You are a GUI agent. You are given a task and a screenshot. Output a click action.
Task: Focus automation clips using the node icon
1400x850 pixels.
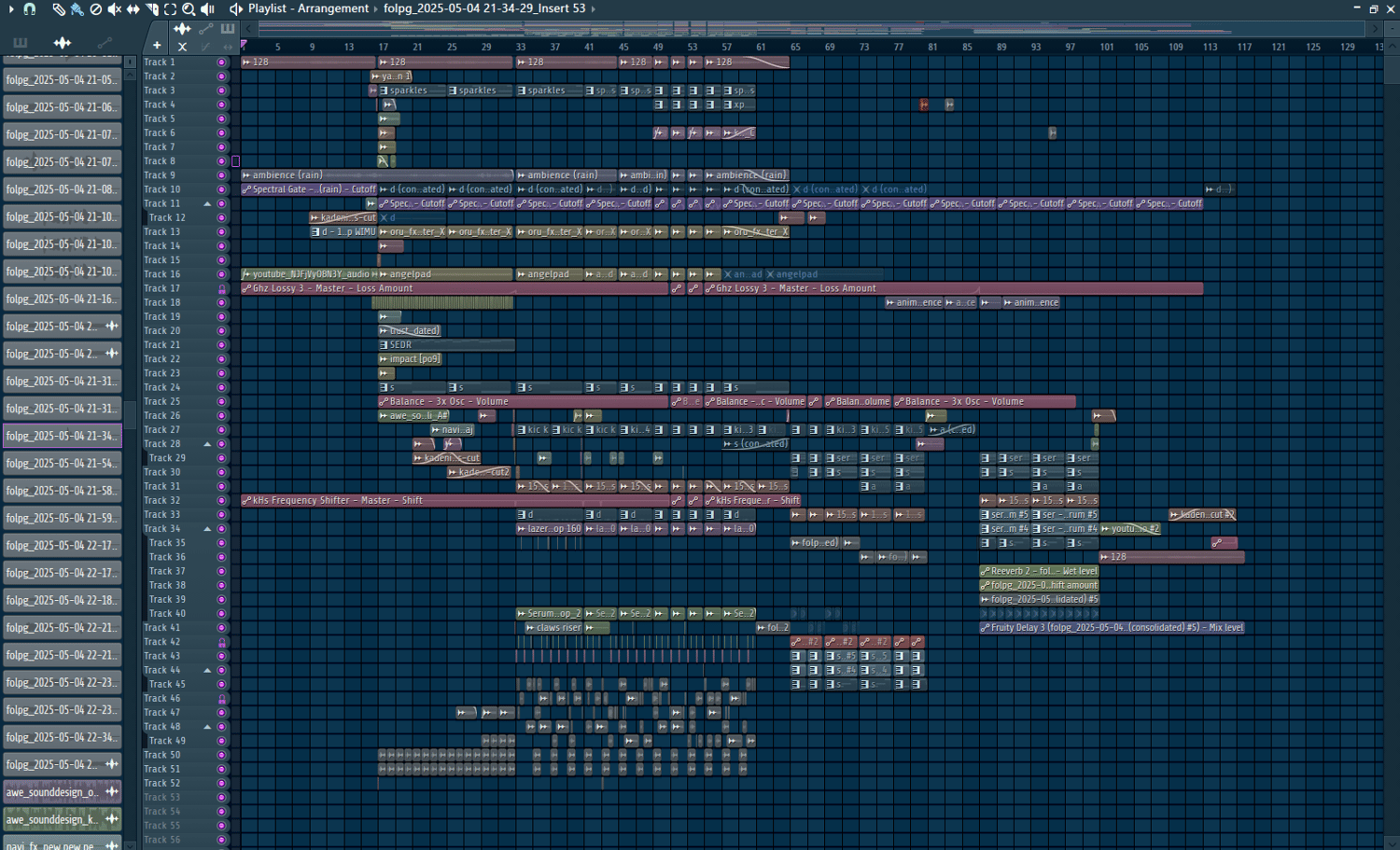[205, 29]
